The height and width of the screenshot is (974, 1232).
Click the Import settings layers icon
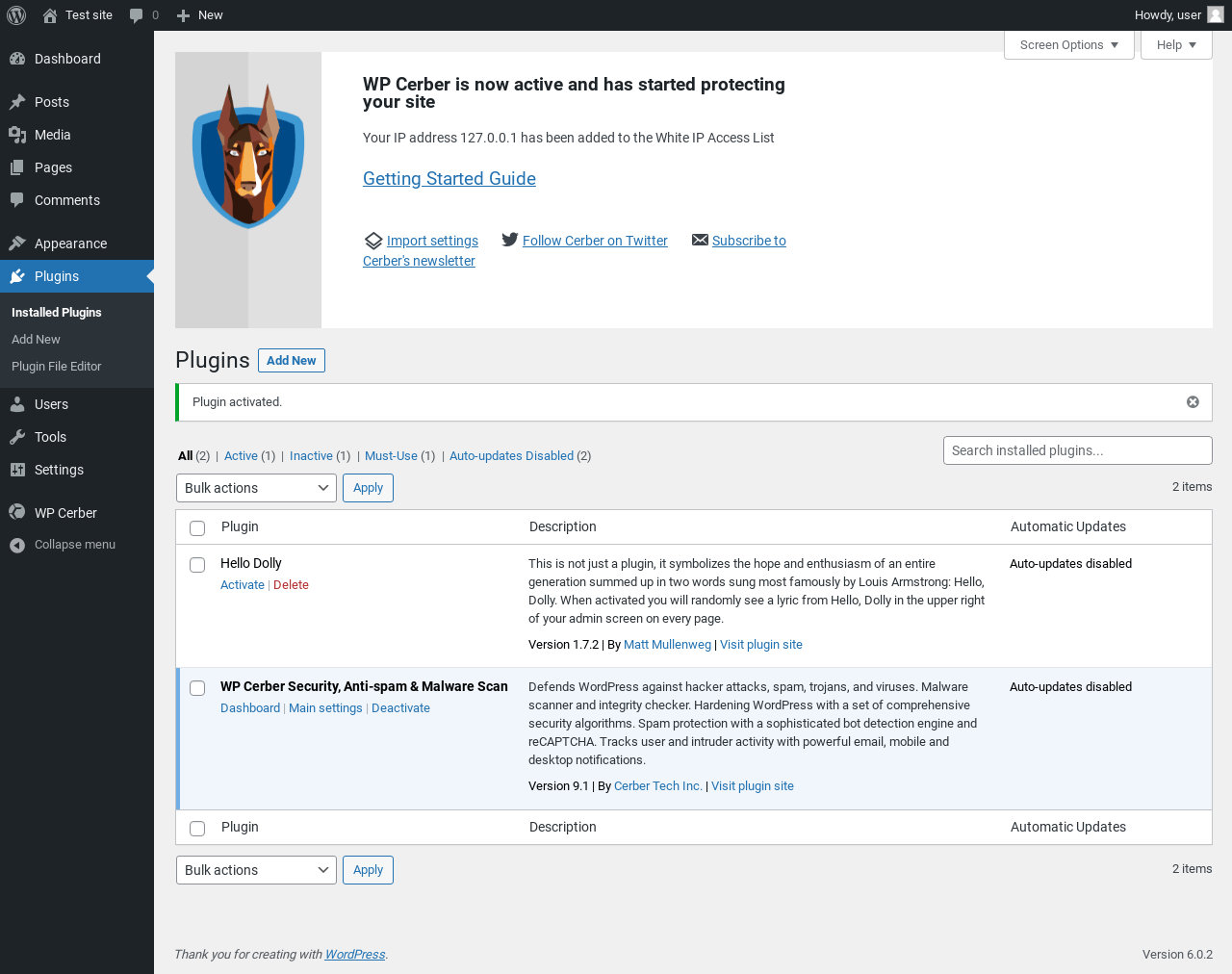click(x=373, y=241)
